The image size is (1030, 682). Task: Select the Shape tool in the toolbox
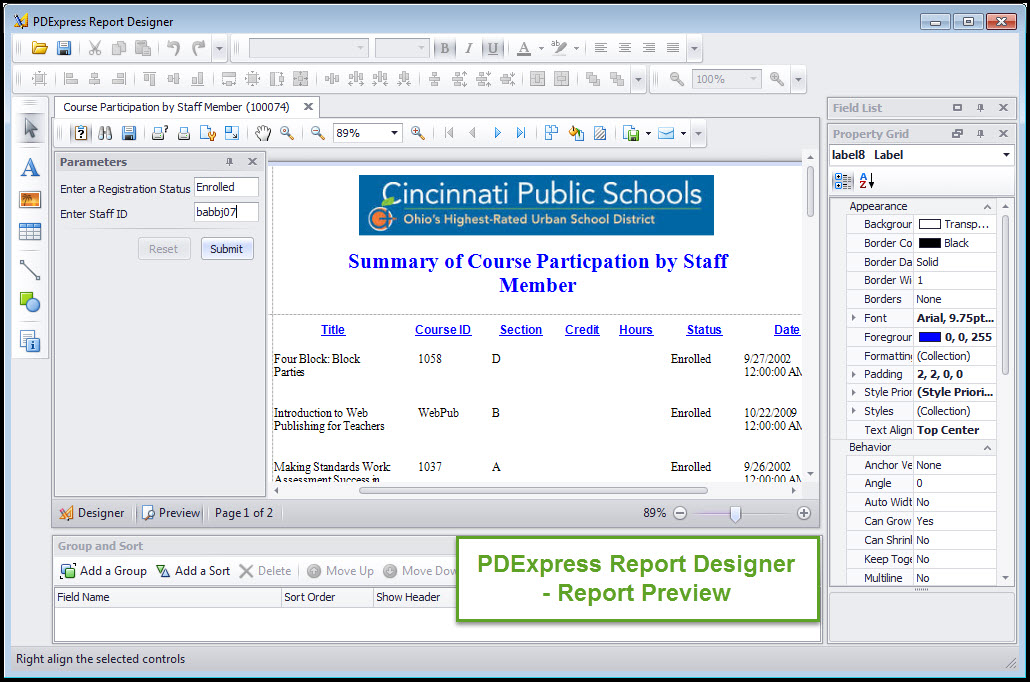pos(30,302)
